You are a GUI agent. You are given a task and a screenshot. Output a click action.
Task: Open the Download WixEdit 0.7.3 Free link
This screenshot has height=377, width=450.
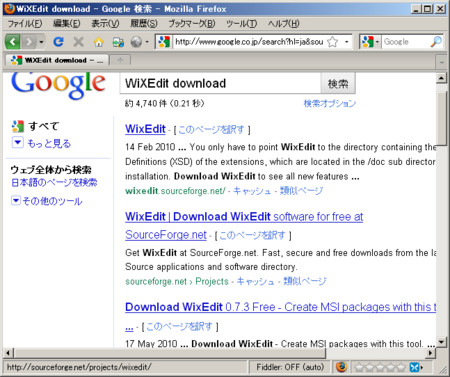(x=281, y=307)
